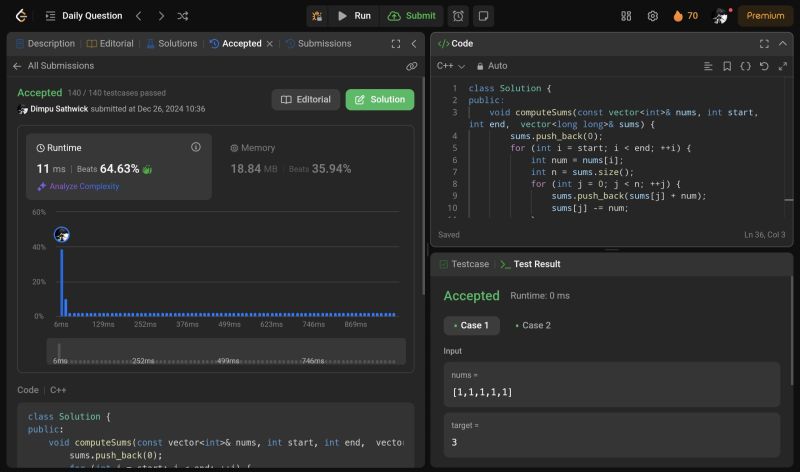Screen dimensions: 800x472
Task: Open the notes sticky icon
Action: [x=483, y=16]
